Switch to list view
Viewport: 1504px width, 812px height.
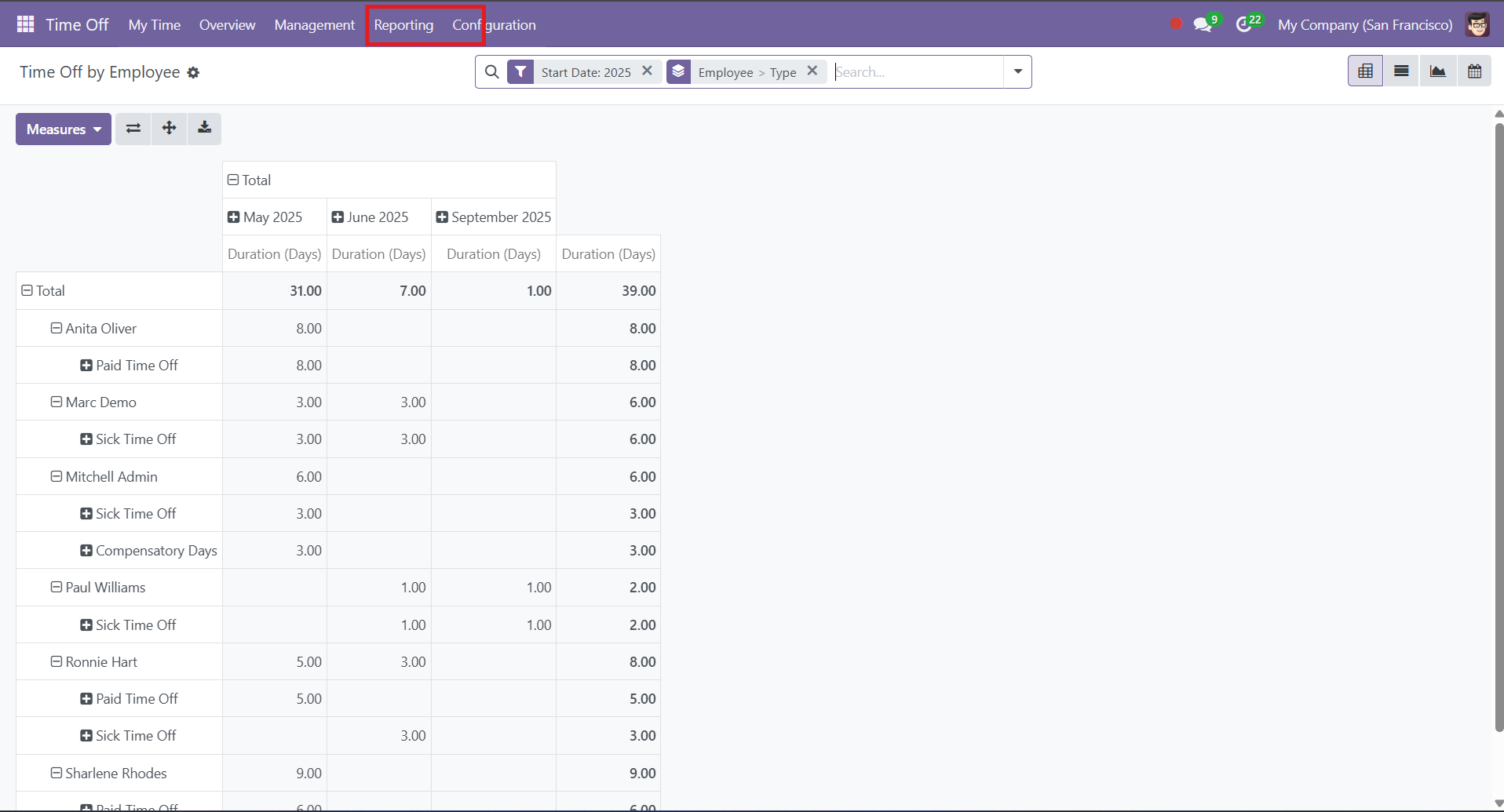pyautogui.click(x=1401, y=71)
